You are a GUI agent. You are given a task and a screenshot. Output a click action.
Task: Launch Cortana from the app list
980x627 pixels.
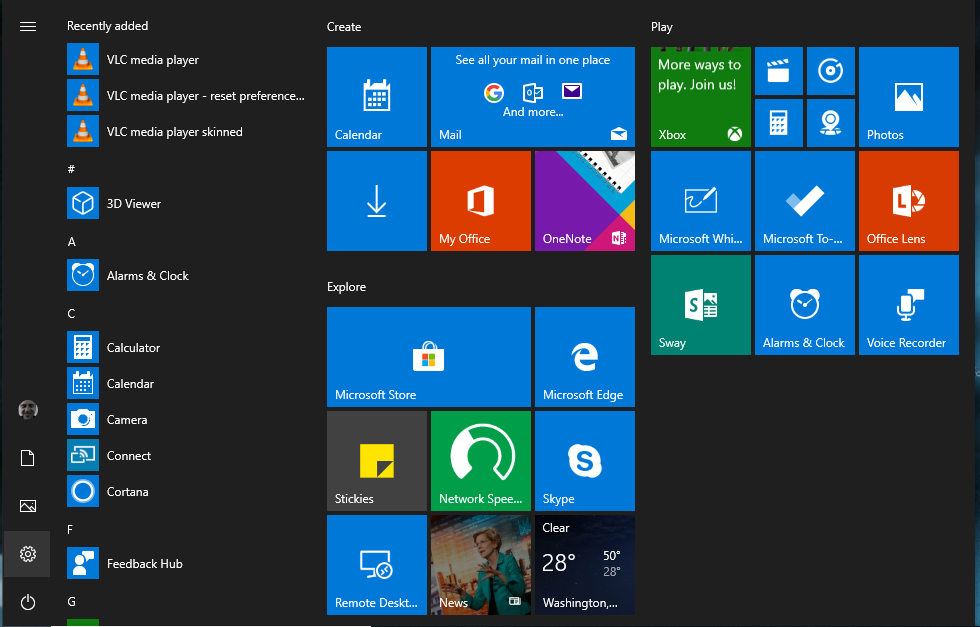pos(188,492)
